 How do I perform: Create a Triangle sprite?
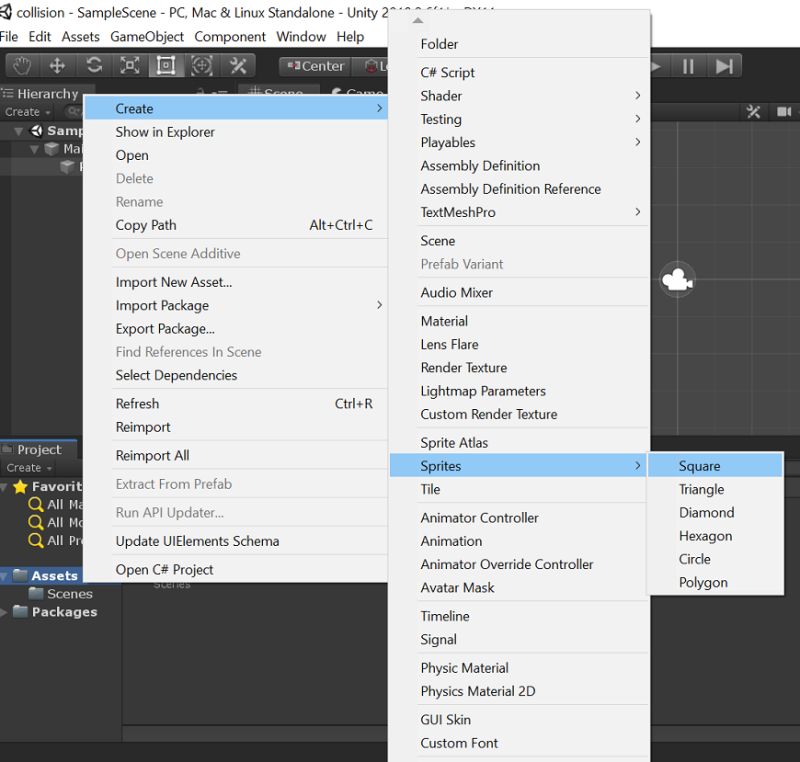pos(715,489)
